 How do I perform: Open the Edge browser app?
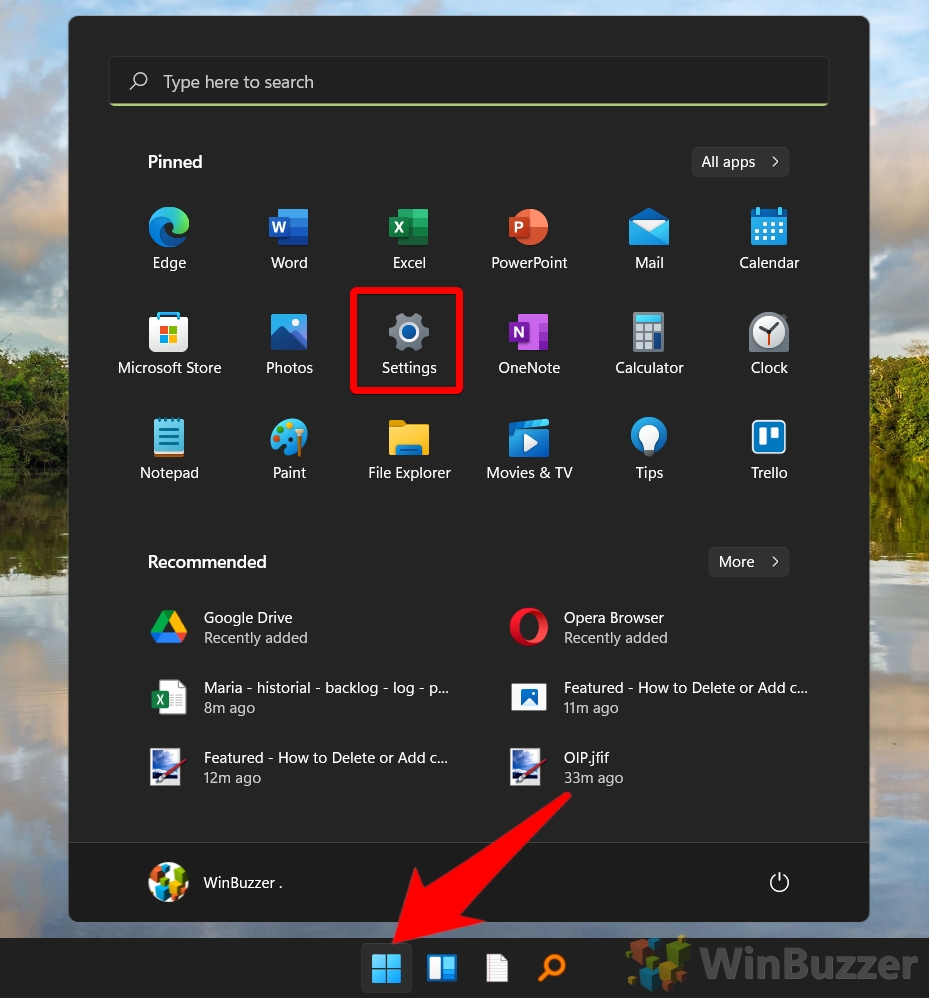pos(169,238)
